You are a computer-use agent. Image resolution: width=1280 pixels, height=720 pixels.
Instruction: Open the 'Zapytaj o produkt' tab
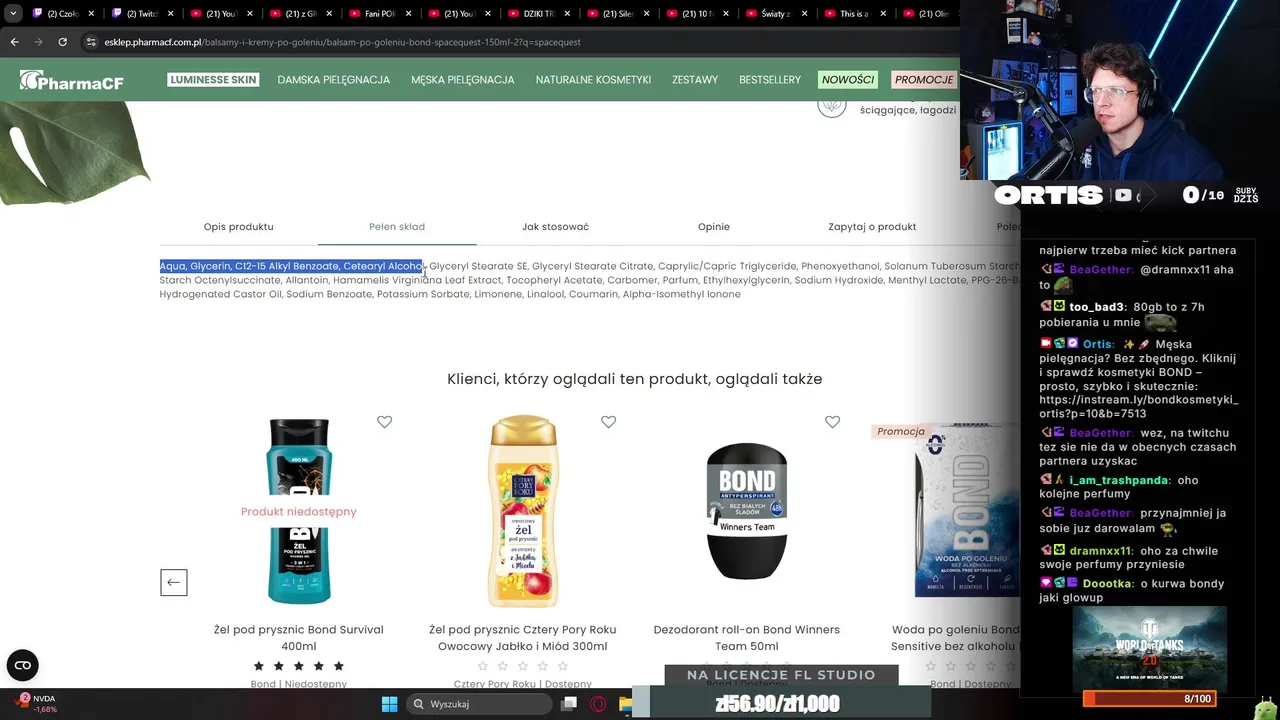[x=872, y=227]
